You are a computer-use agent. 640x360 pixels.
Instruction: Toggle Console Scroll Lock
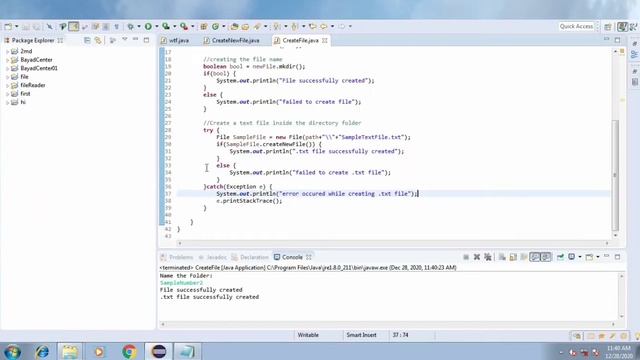click(513, 257)
